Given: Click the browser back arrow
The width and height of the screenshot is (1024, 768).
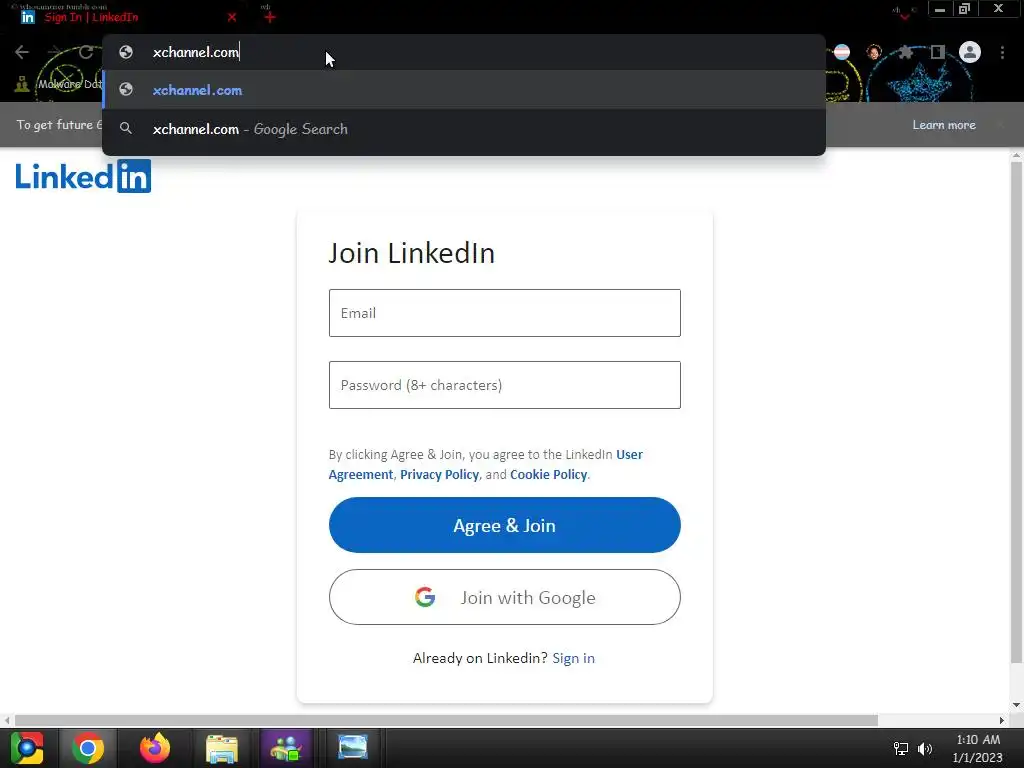Looking at the screenshot, I should [22, 52].
